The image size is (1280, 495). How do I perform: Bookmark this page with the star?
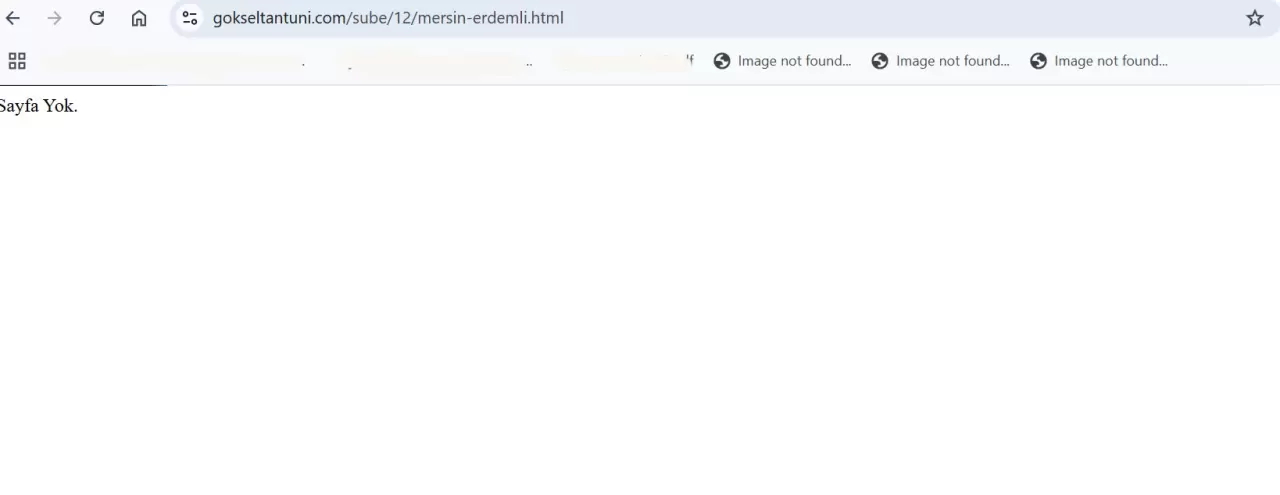(x=1255, y=18)
